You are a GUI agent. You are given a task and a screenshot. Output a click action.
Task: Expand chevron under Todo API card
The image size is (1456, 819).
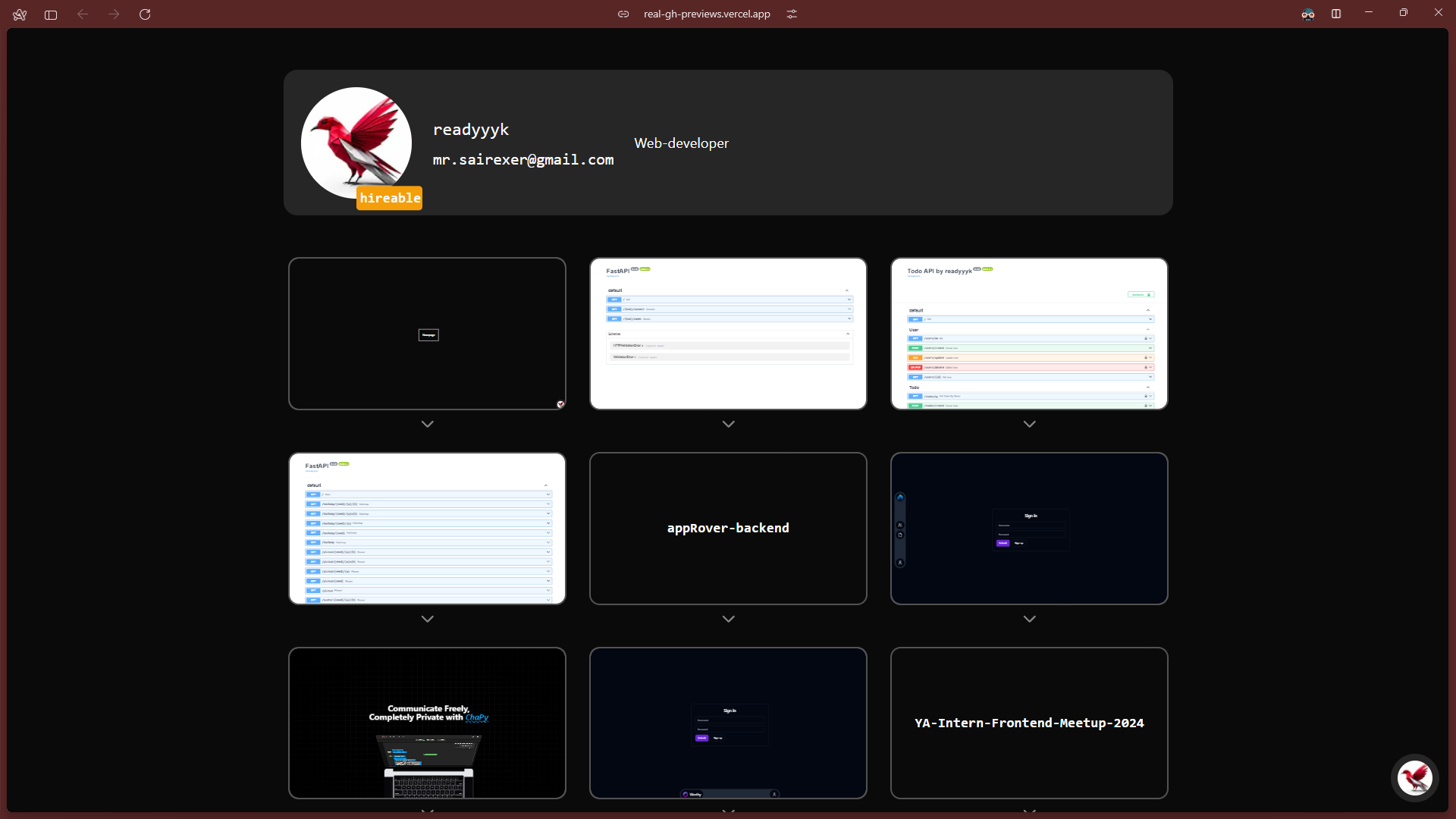1029,425
